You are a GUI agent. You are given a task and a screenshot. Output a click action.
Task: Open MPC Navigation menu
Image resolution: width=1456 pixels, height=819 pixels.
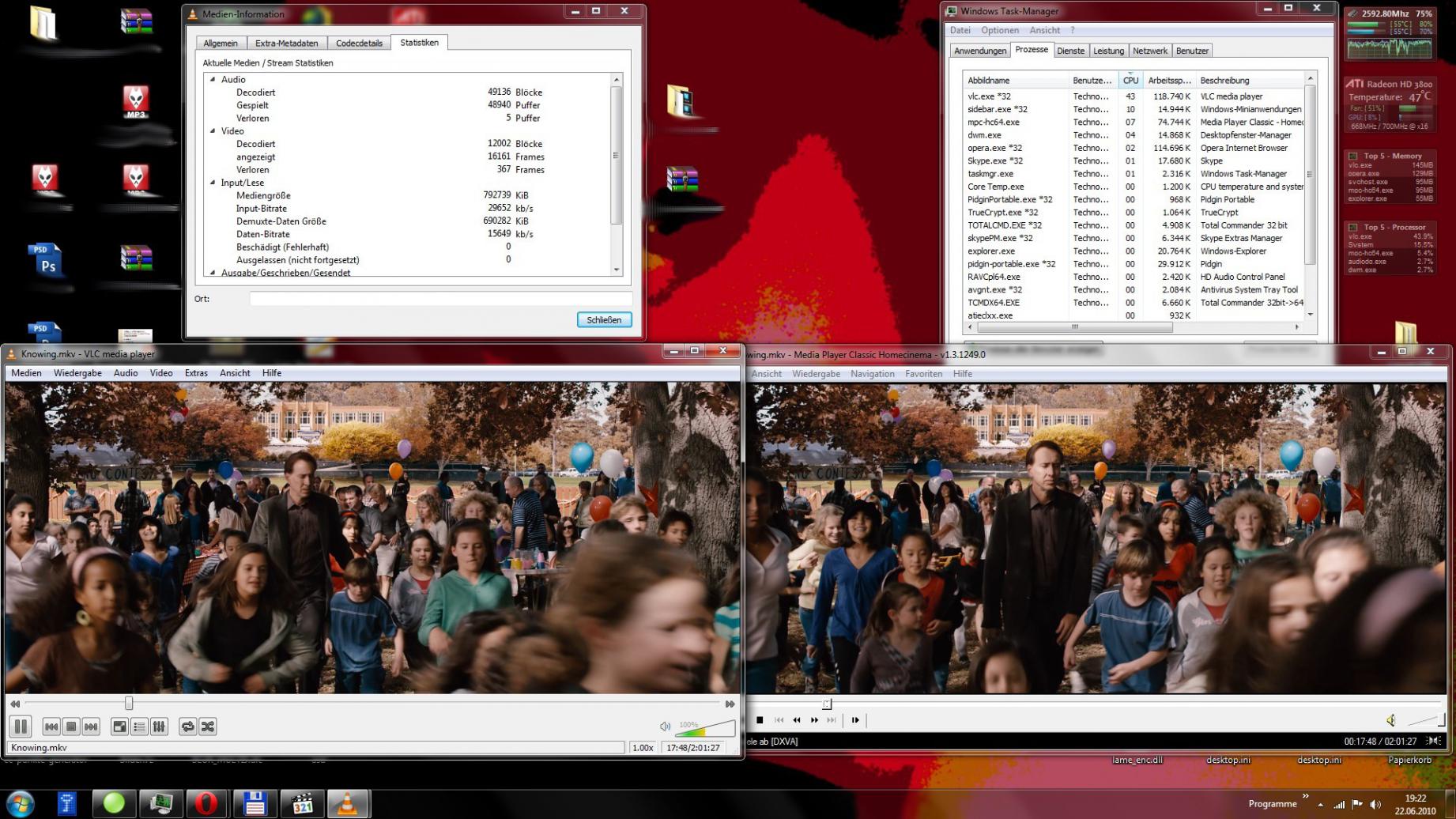[x=873, y=374]
